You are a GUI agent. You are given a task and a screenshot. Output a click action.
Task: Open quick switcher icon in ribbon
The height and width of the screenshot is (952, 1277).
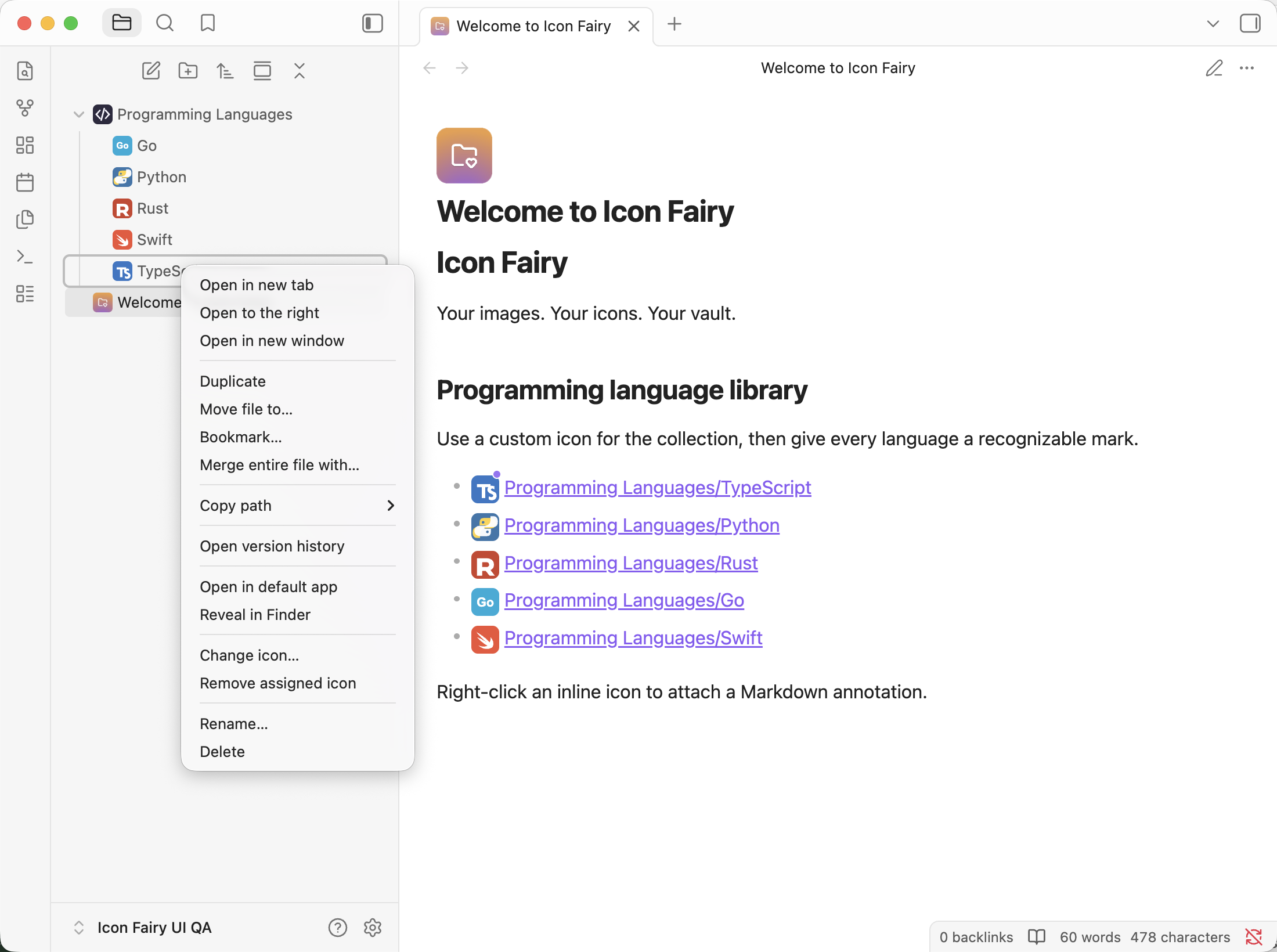[25, 71]
